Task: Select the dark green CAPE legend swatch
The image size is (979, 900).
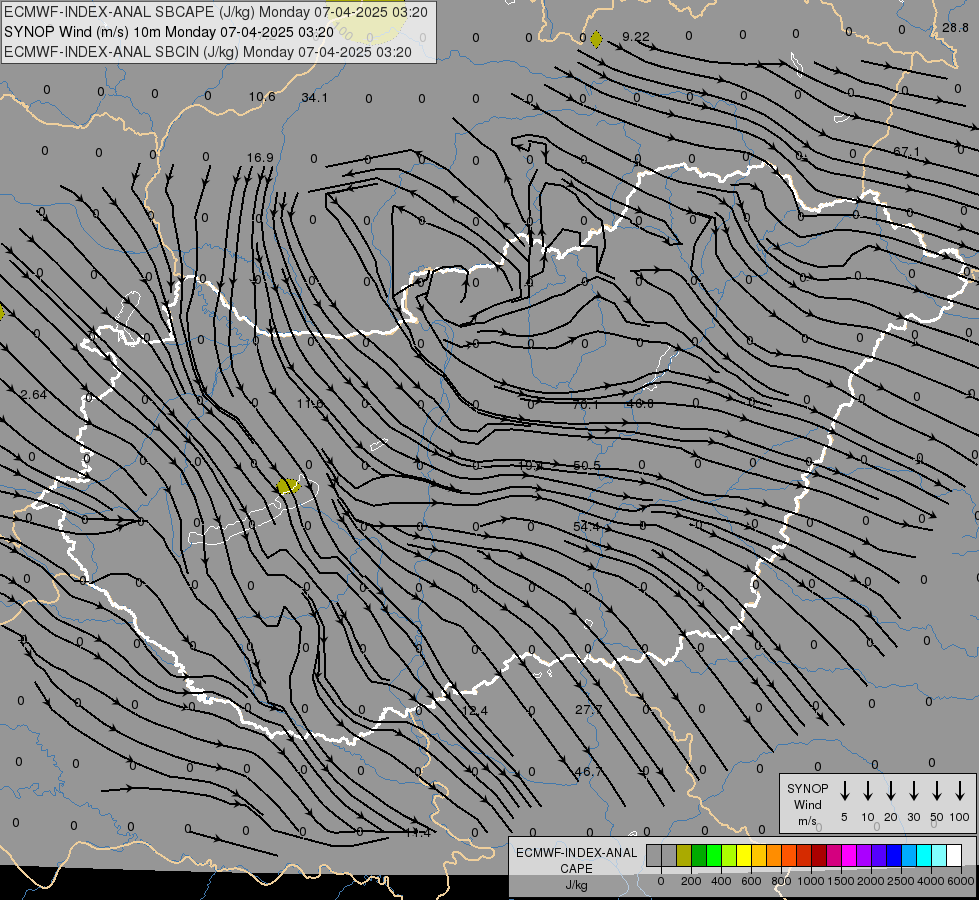Action: 699,856
